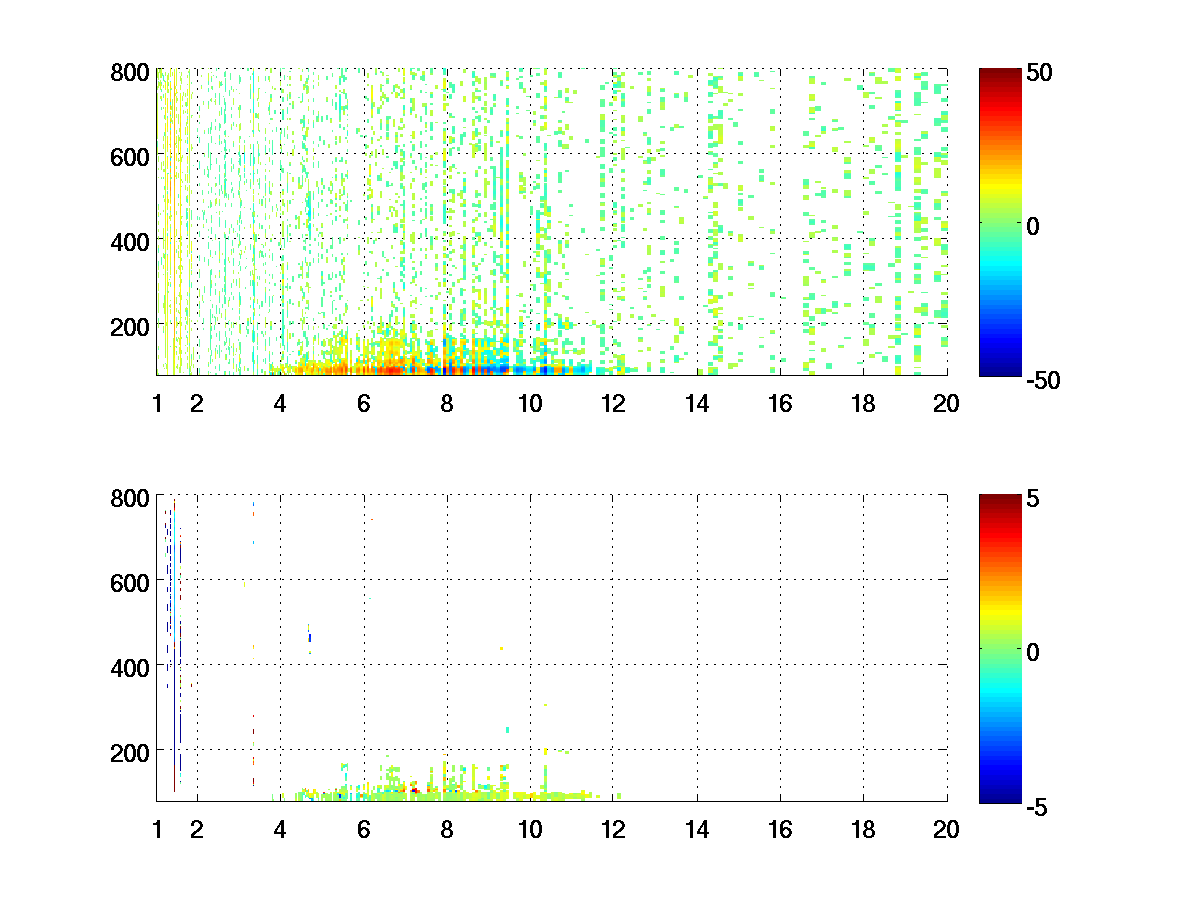
Task: Pick bottom plot x-axis tick label 16
Action: click(780, 830)
